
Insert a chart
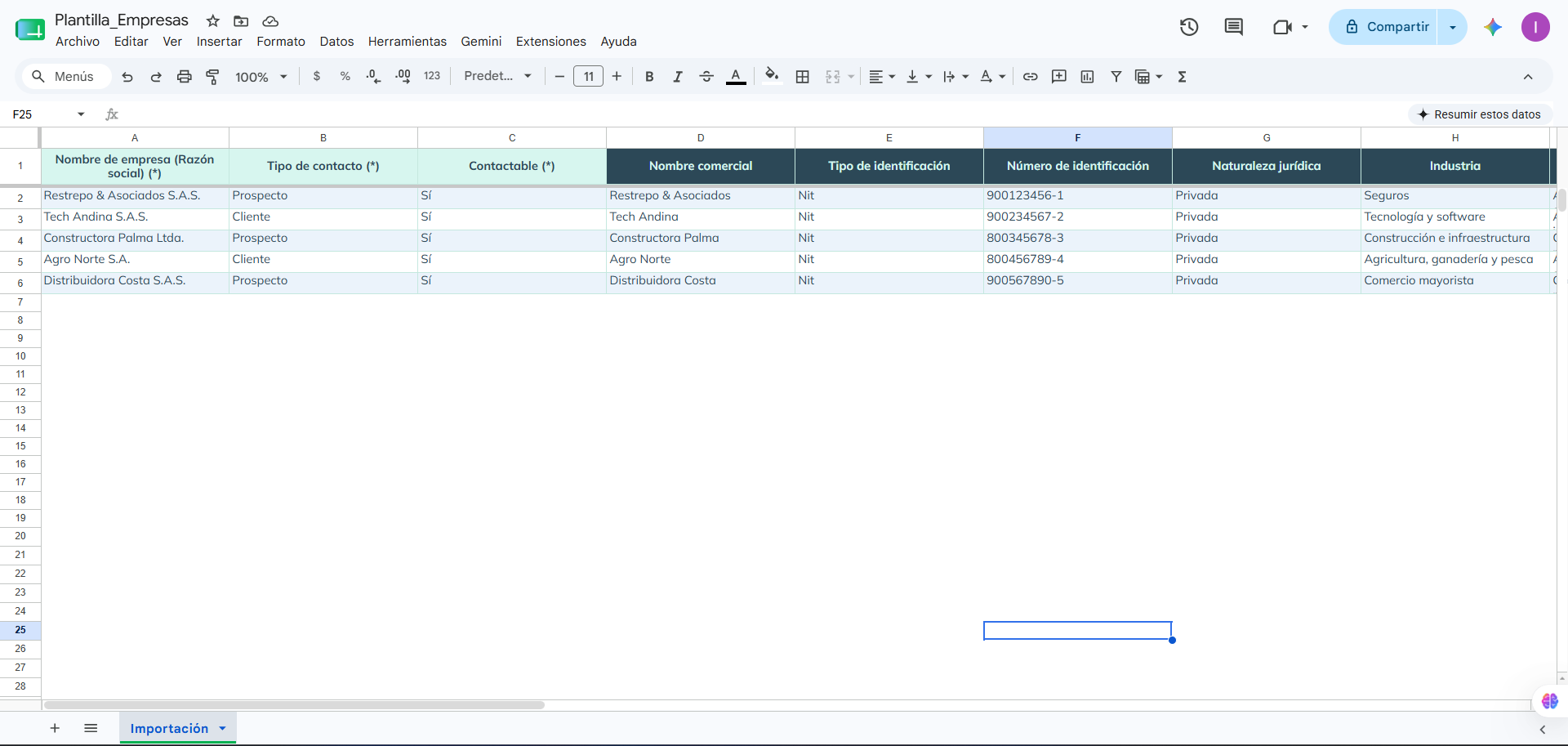coord(1088,77)
